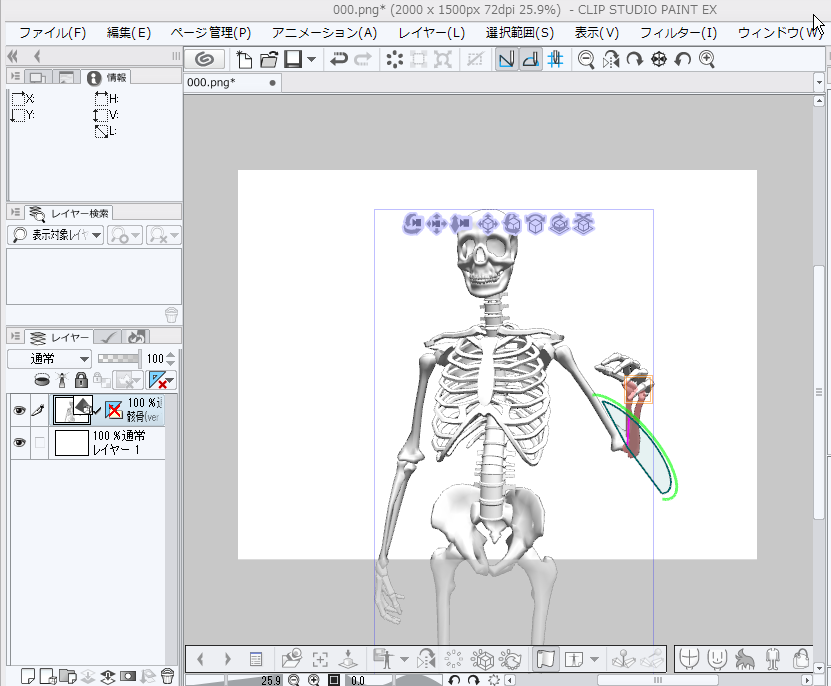The width and height of the screenshot is (831, 686).
Task: Open the ファイル(F) menu
Action: [52, 33]
